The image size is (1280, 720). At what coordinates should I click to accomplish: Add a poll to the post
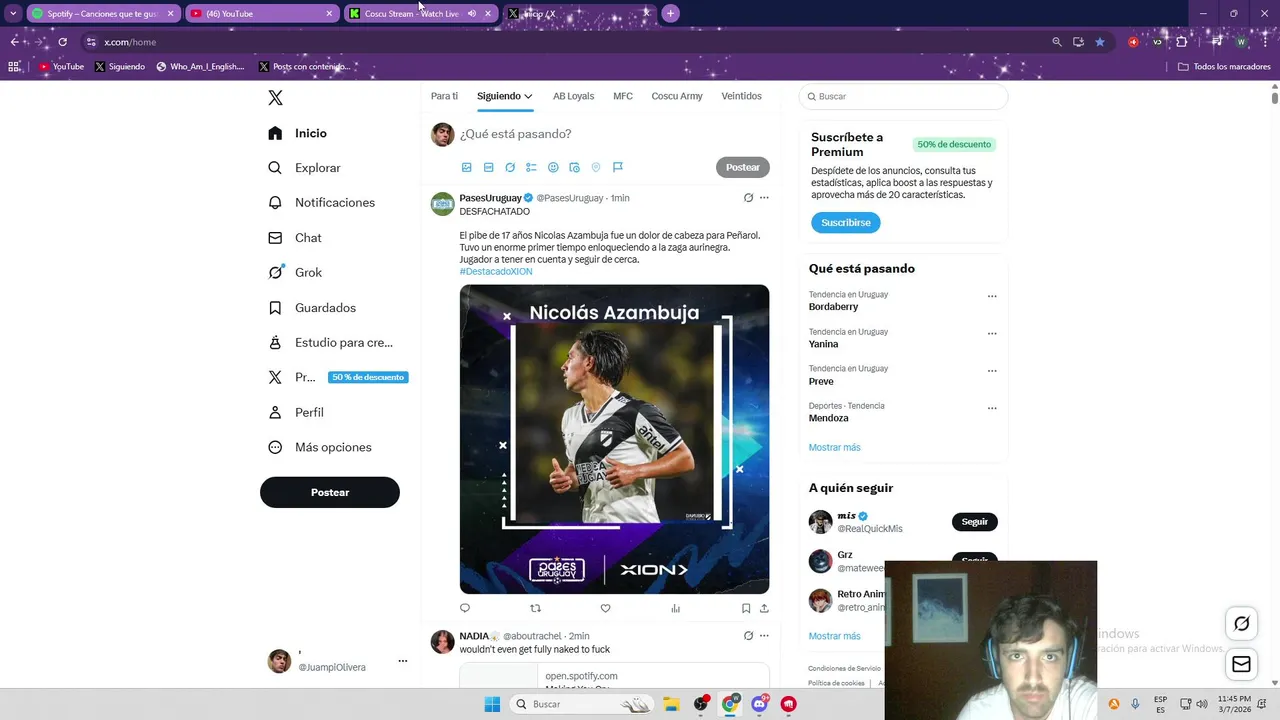pyautogui.click(x=531, y=167)
